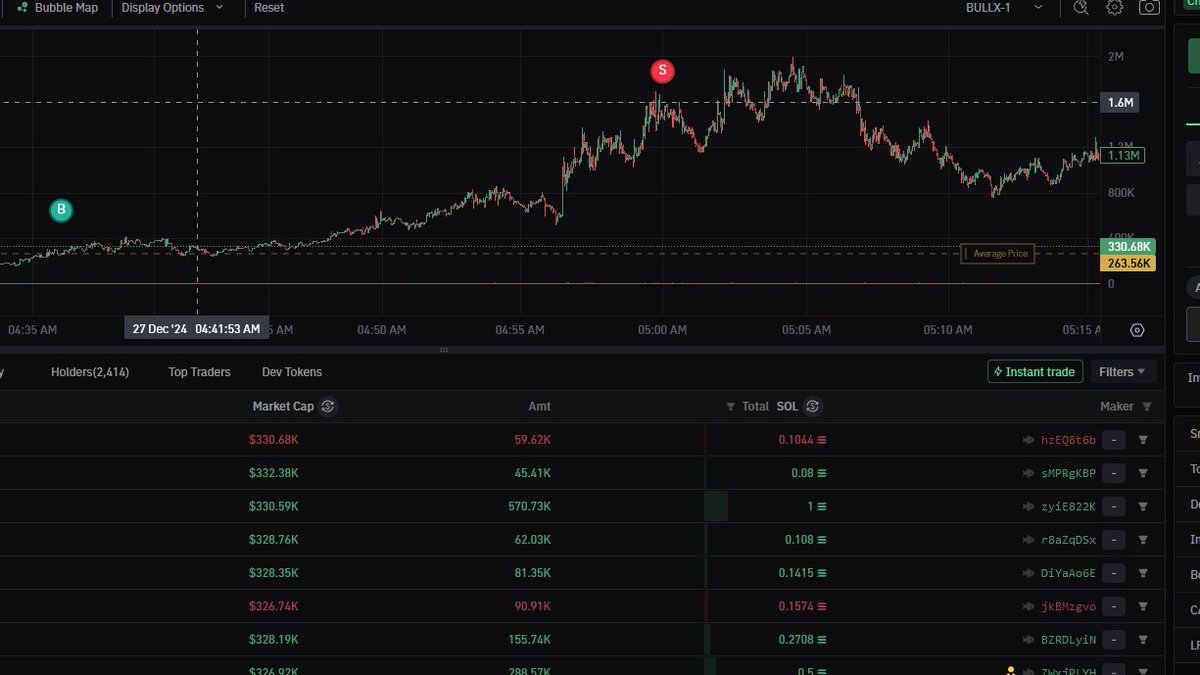Click the 1.13M current price label
This screenshot has width=1200, height=675.
pos(1122,155)
